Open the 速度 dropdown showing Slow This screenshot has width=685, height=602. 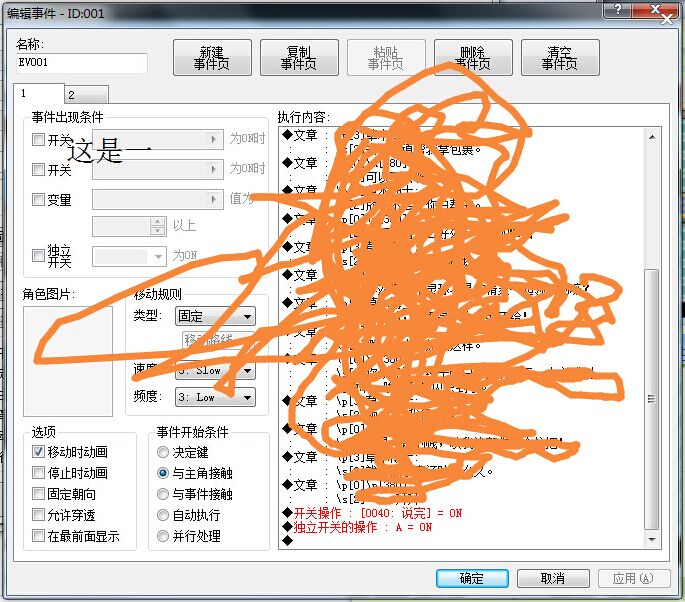click(215, 370)
